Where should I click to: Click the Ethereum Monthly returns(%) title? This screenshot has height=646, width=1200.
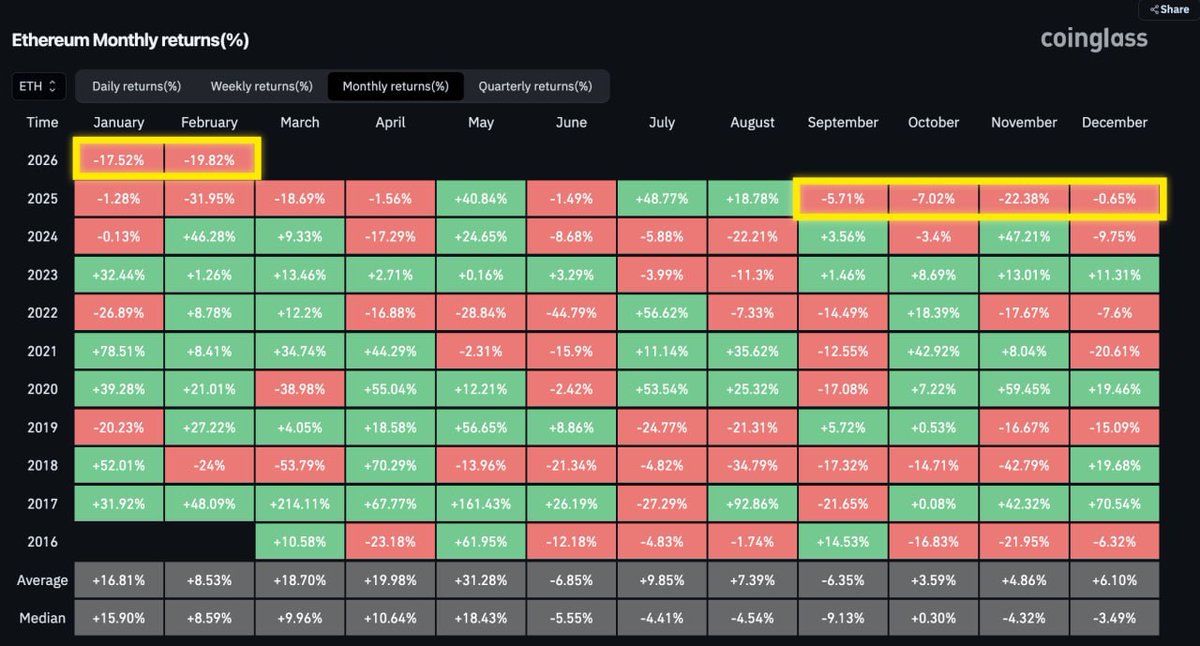(x=130, y=40)
